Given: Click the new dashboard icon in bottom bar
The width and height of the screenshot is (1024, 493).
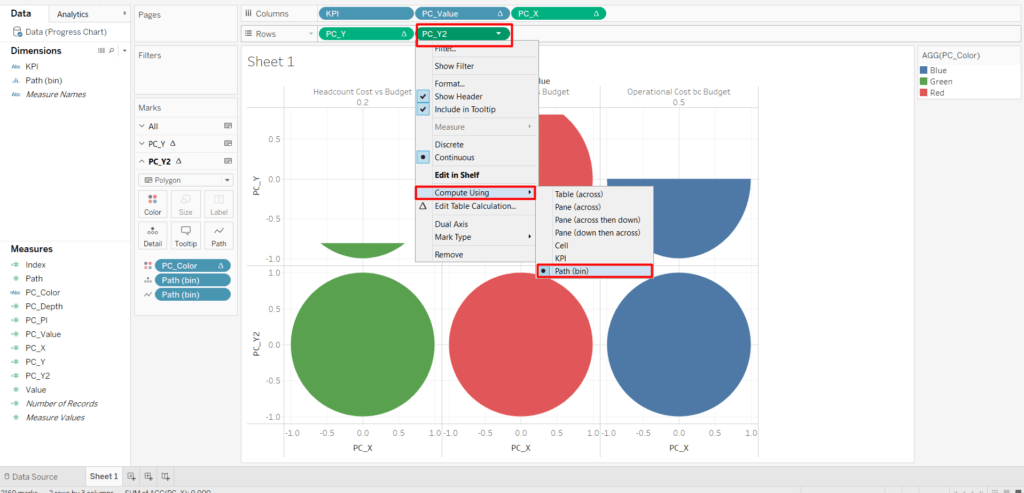Looking at the screenshot, I should tap(148, 477).
